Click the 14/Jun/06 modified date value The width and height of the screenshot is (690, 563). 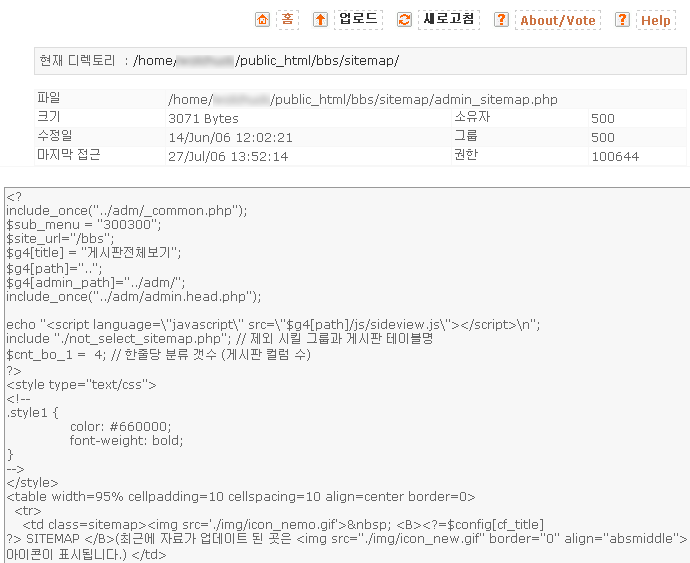point(230,137)
